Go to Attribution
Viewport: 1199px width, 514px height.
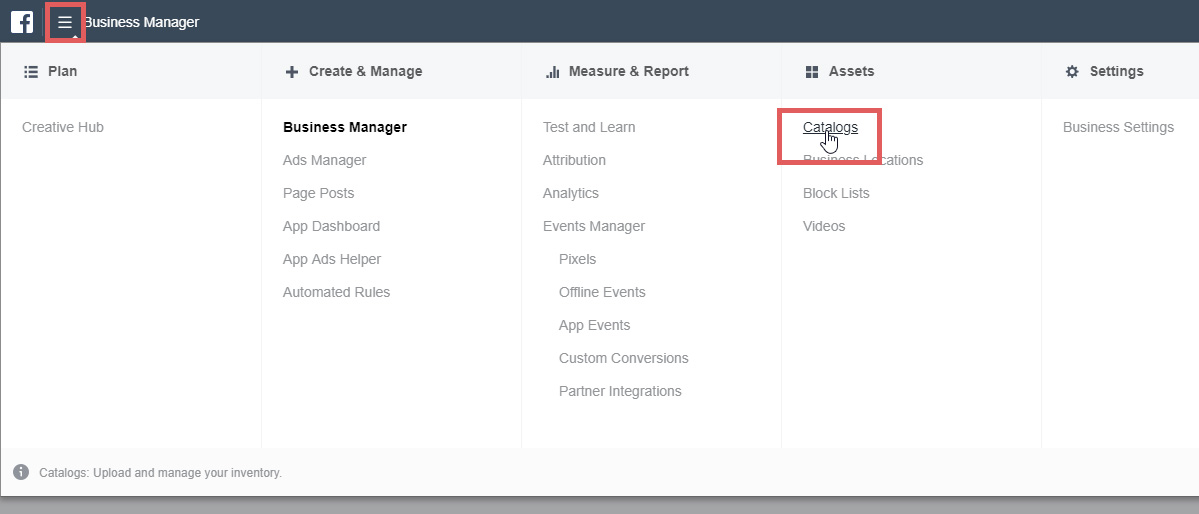pos(574,160)
